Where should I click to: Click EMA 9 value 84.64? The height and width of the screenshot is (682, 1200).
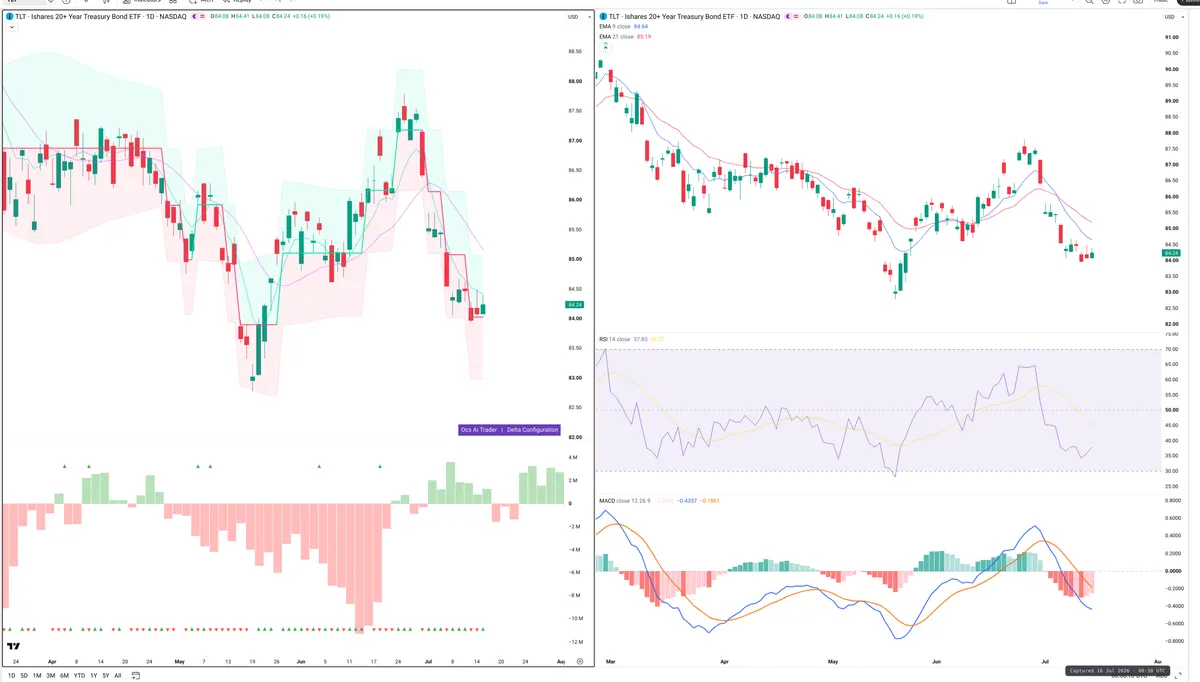(x=641, y=26)
